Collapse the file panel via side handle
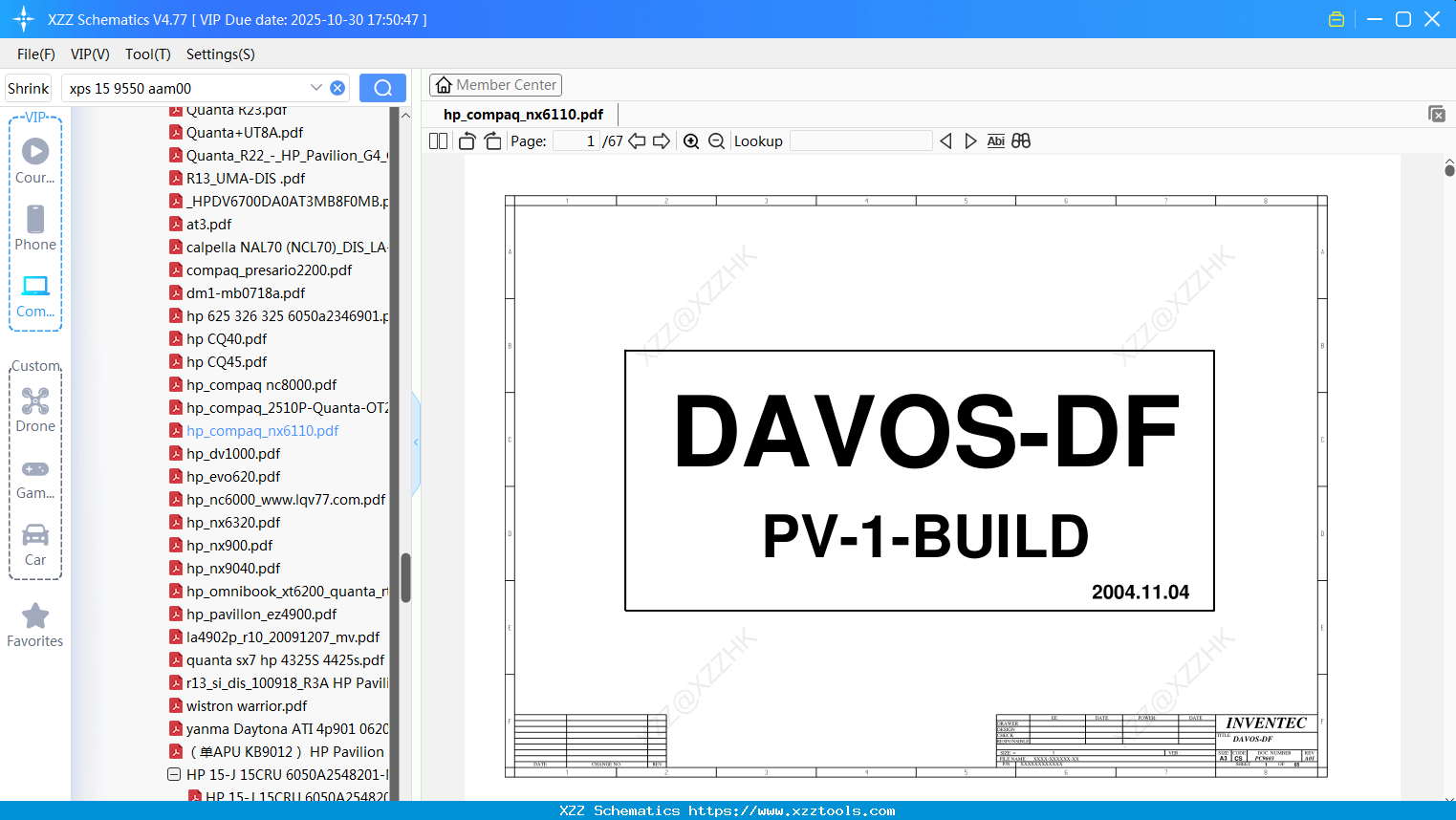The height and width of the screenshot is (820, 1456). click(x=416, y=442)
